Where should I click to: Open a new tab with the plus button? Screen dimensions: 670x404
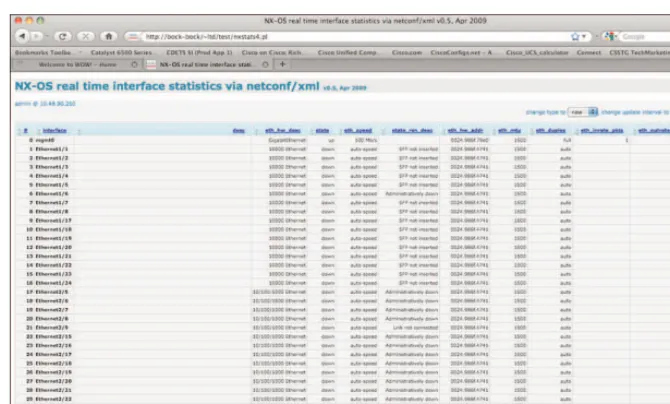click(282, 65)
